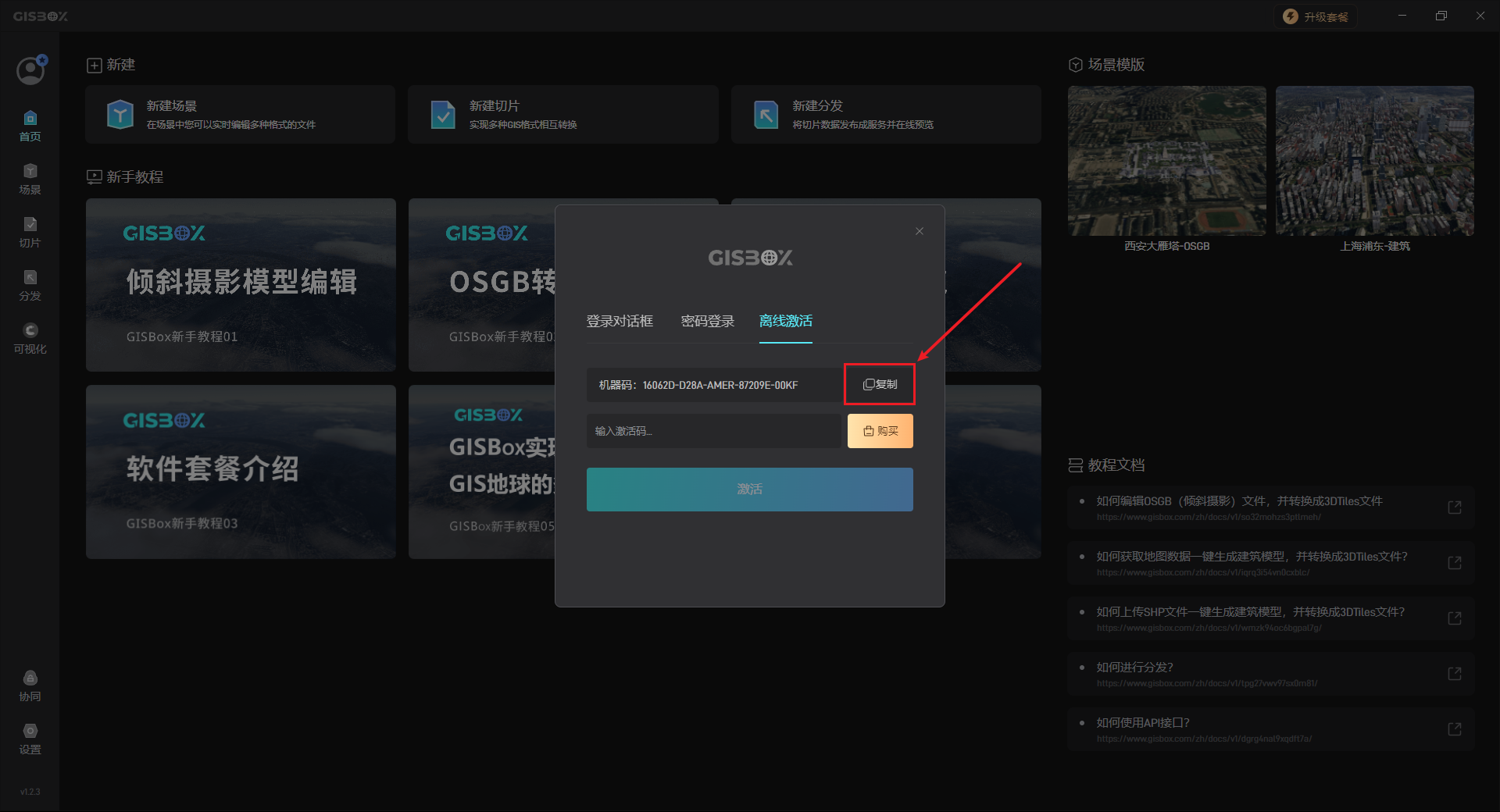Open tutorial 倾斜摄影模型编辑 thumbnail
The image size is (1500, 812).
point(241,285)
